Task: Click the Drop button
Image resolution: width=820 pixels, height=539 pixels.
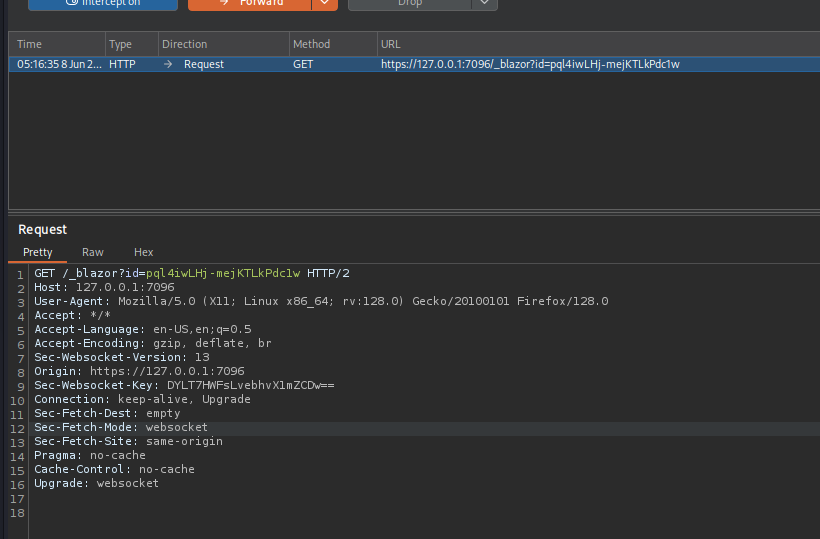Action: pos(409,4)
